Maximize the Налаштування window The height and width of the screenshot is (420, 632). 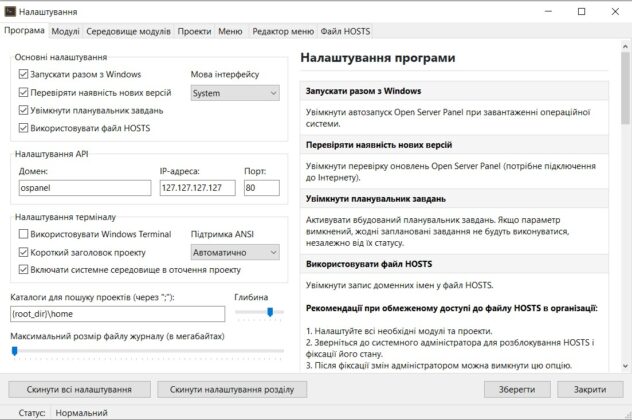(581, 11)
